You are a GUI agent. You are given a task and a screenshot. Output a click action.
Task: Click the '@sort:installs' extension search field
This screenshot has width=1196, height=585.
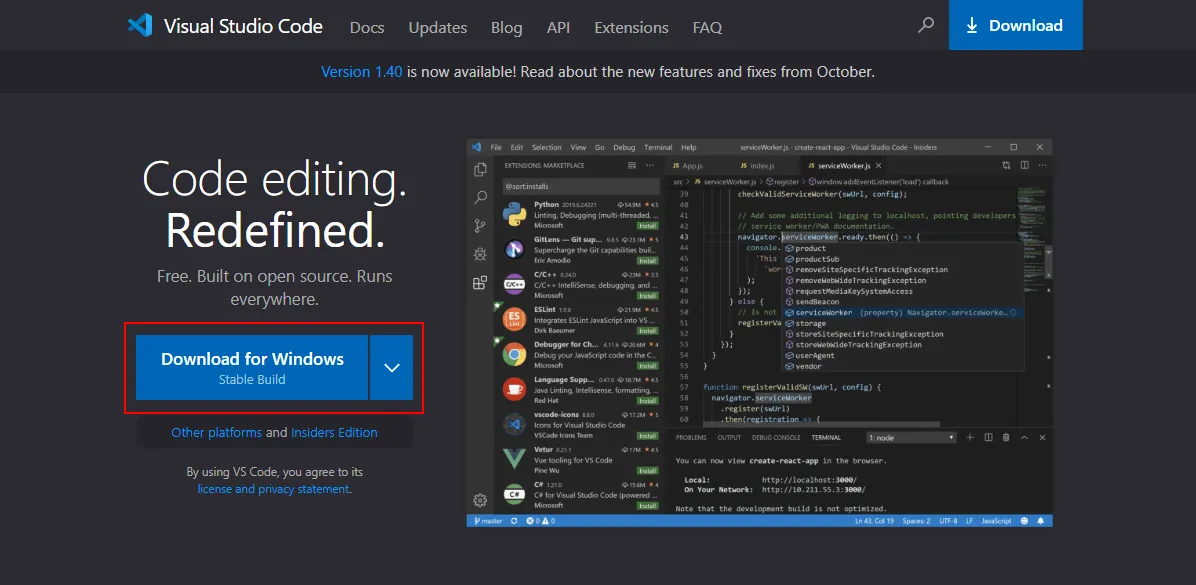pos(581,185)
